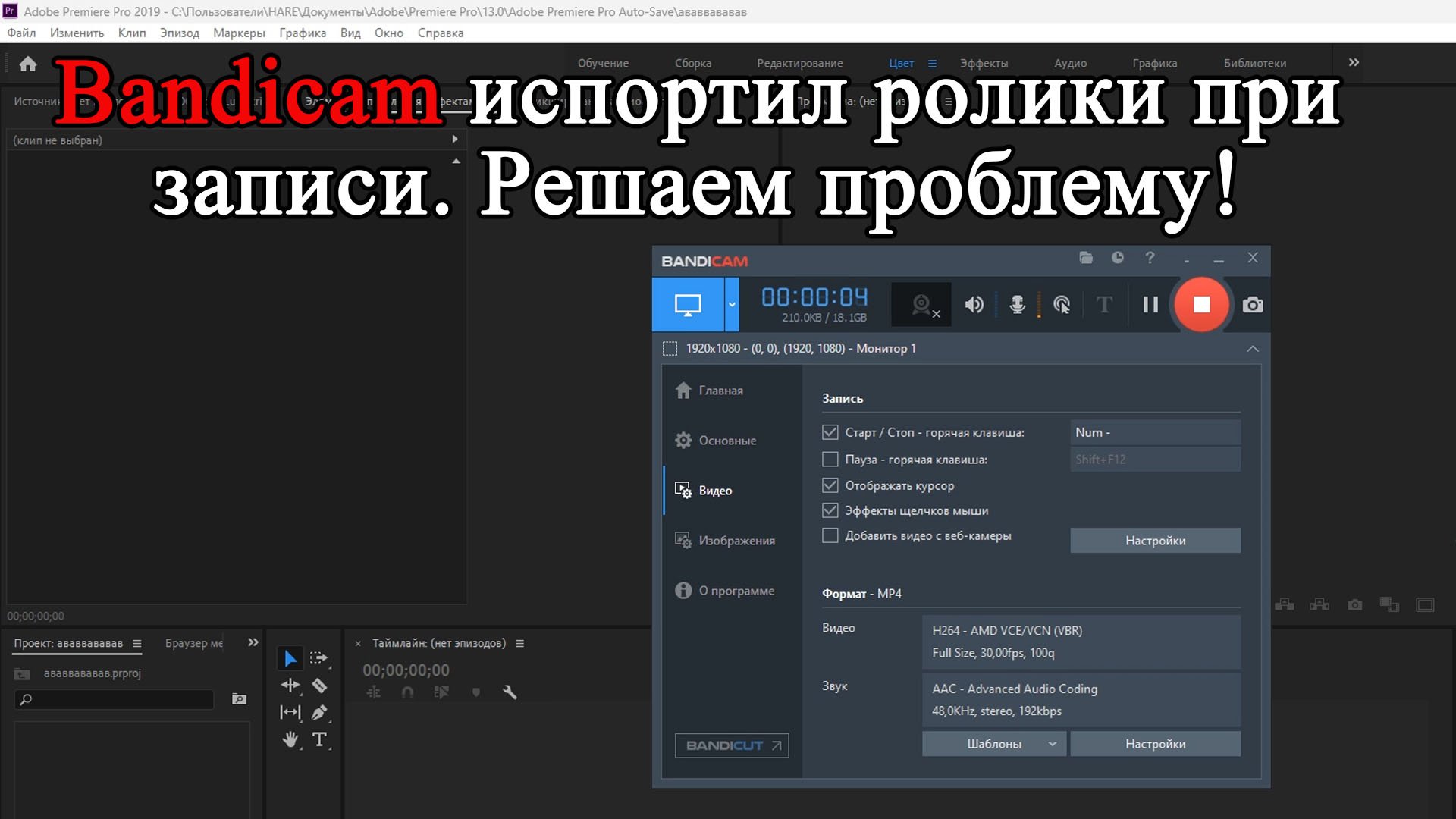Screen dimensions: 1456x819
Task: Toggle the webcam overlay icon
Action: (x=922, y=305)
